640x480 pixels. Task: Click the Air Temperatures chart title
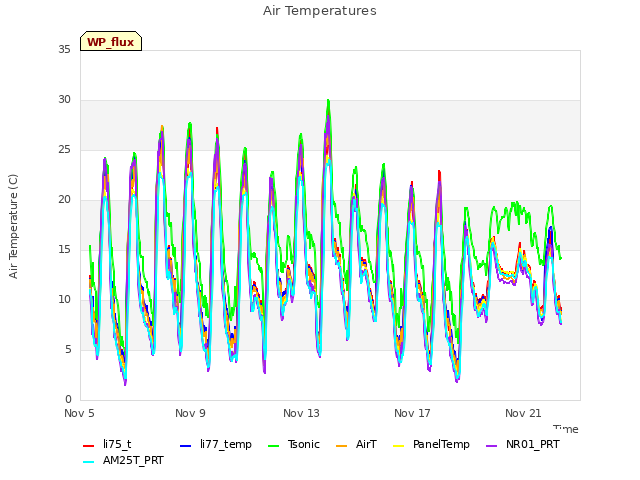click(x=320, y=11)
